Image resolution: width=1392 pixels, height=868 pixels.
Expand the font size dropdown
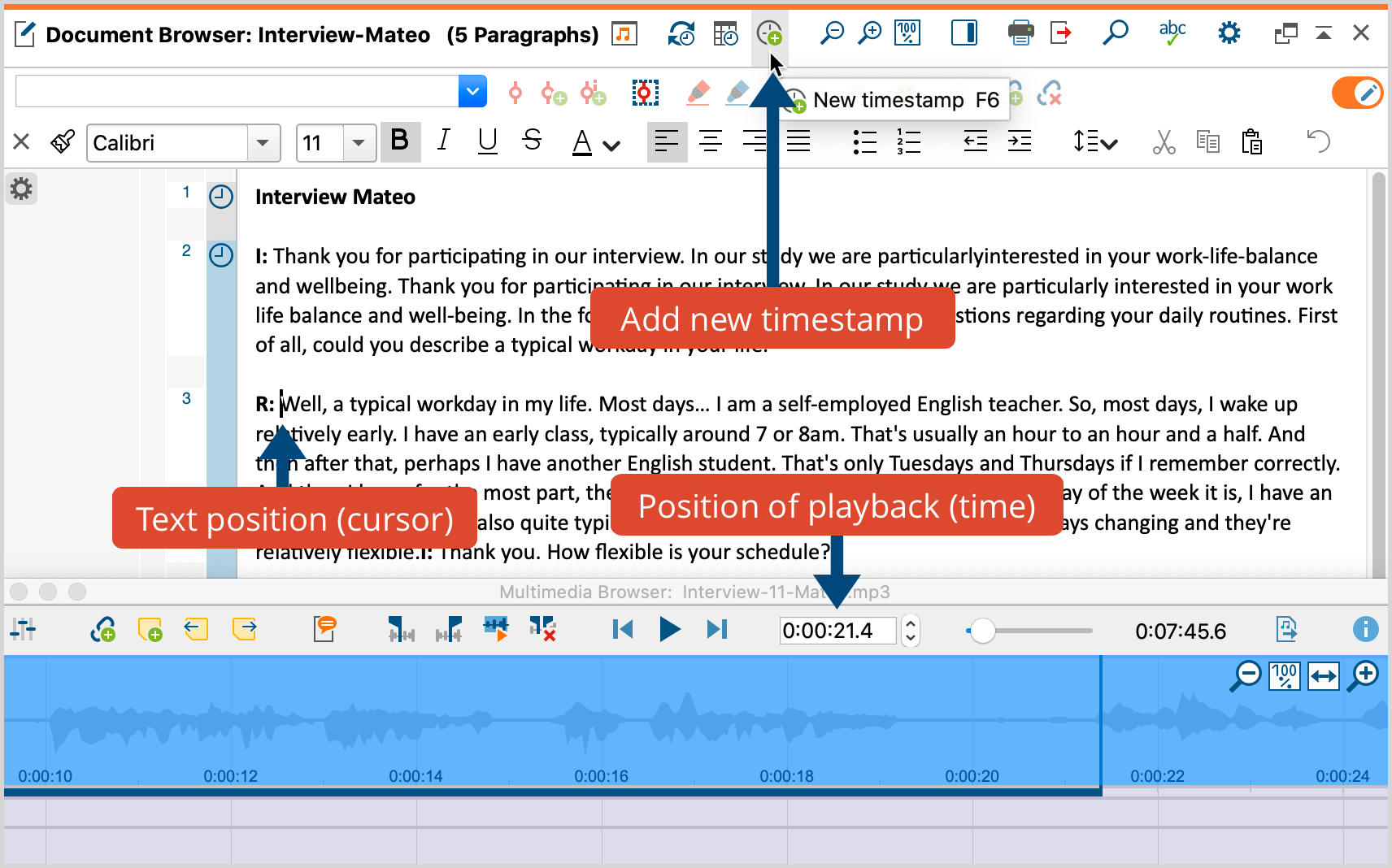pyautogui.click(x=359, y=142)
